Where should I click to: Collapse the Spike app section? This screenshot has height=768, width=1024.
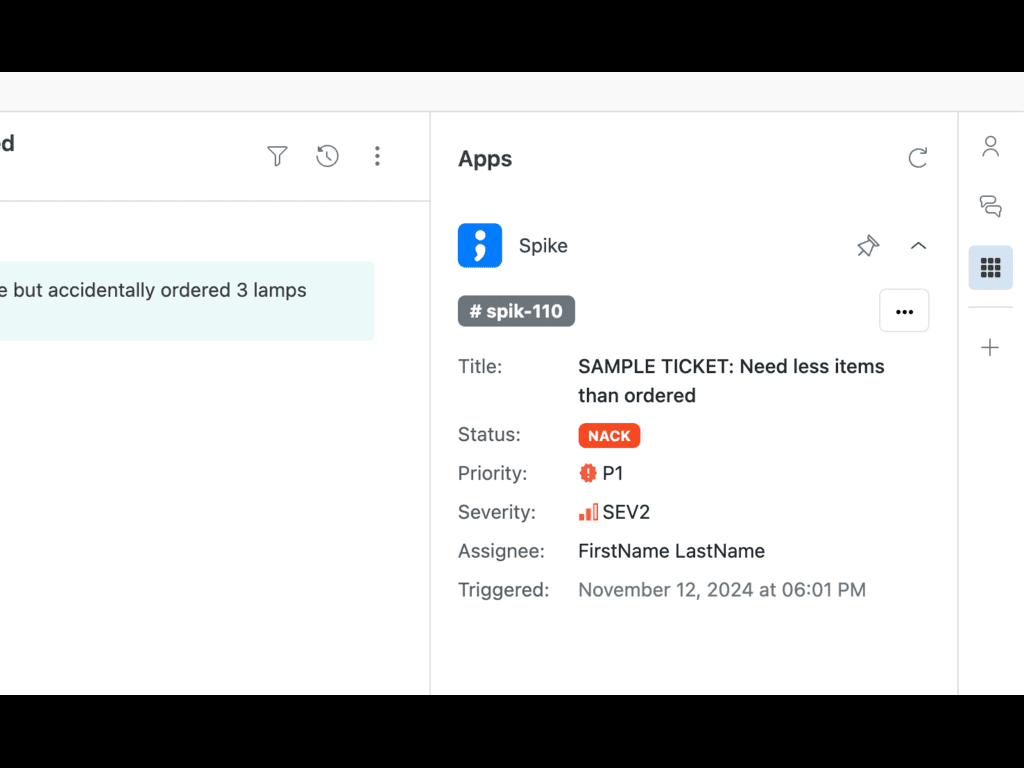[x=918, y=246]
